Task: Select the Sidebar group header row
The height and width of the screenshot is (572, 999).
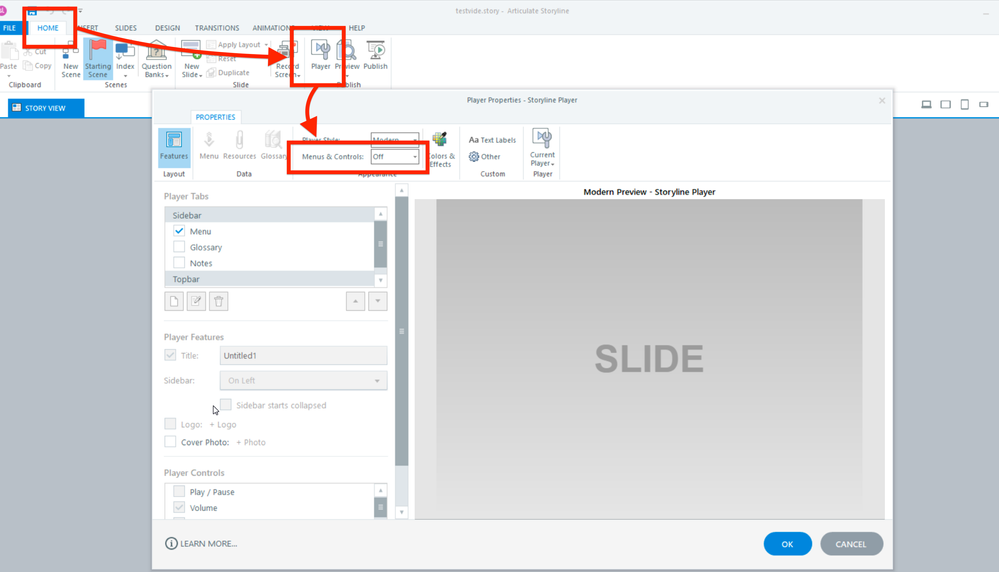Action: point(270,215)
